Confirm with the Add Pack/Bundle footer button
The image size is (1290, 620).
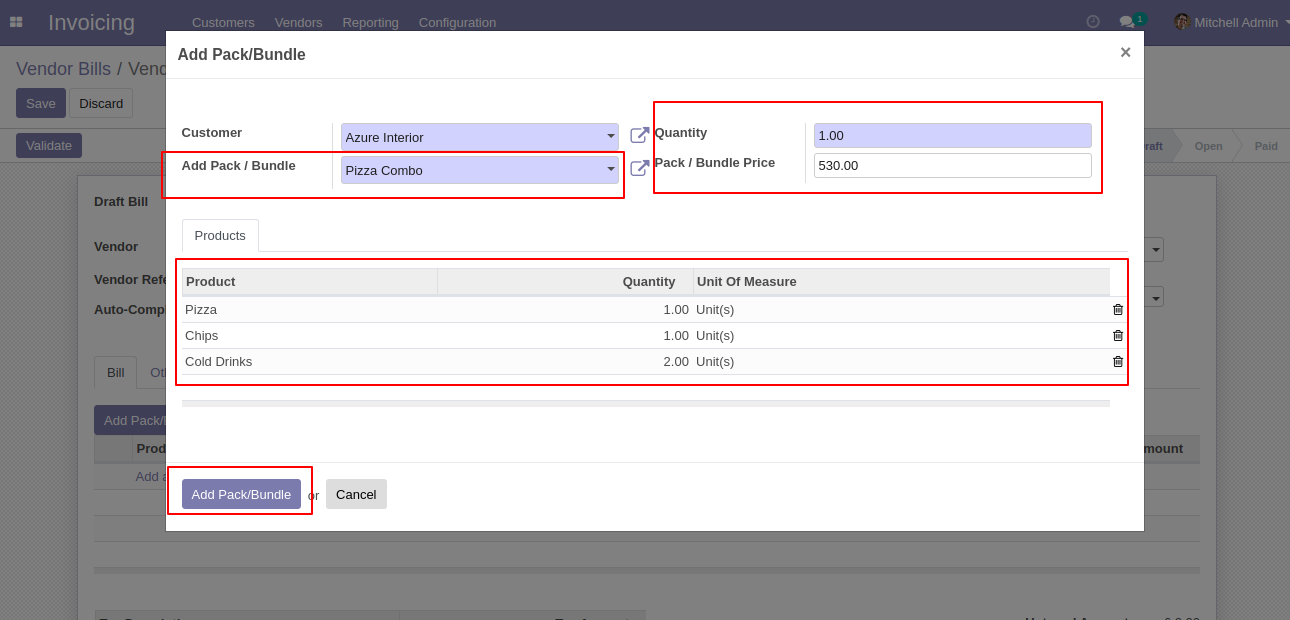coord(241,494)
